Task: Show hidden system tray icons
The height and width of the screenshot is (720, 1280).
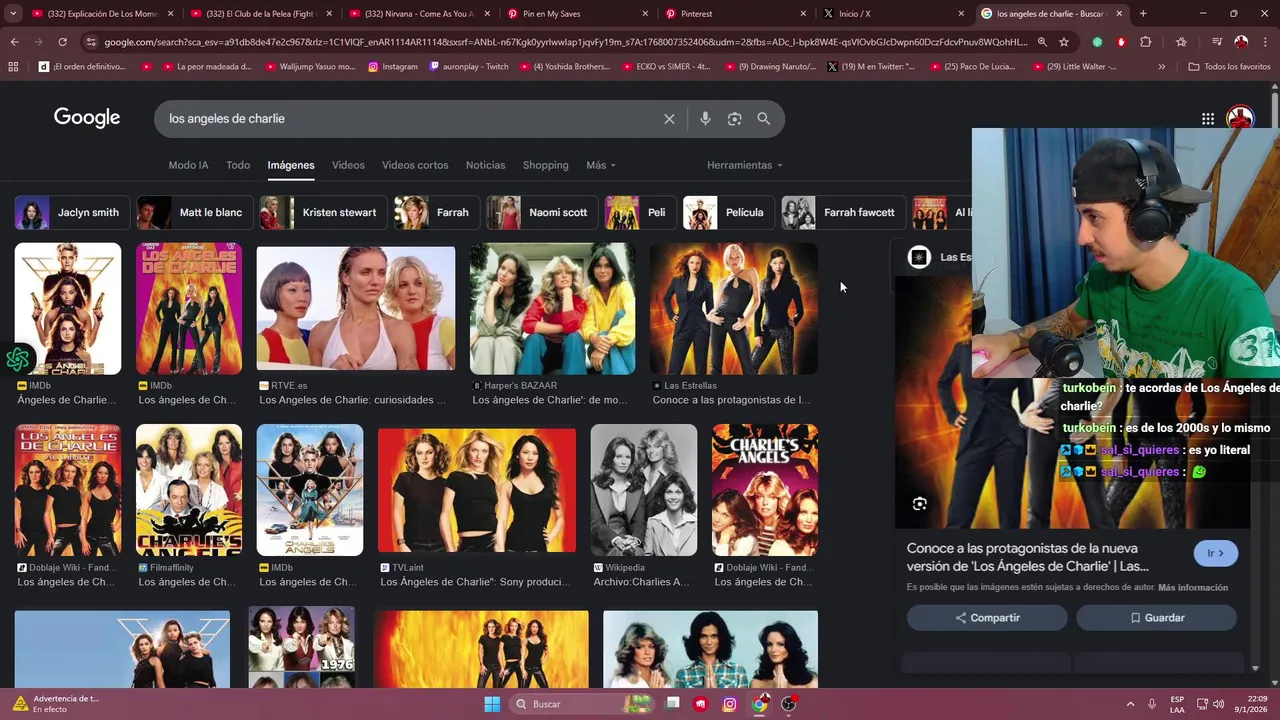Action: click(x=1130, y=704)
